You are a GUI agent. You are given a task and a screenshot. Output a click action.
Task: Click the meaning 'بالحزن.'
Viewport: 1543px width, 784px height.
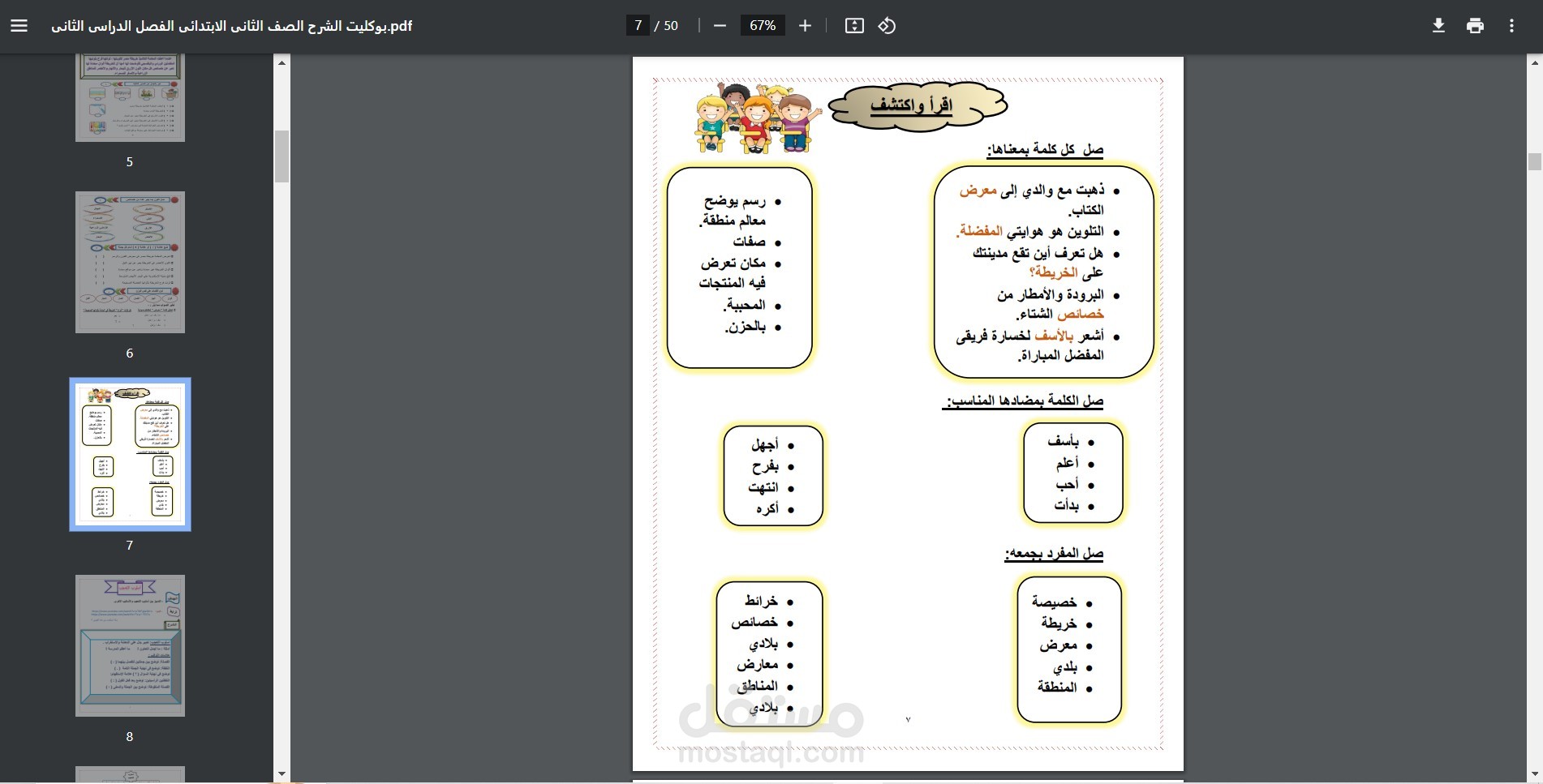click(x=746, y=327)
